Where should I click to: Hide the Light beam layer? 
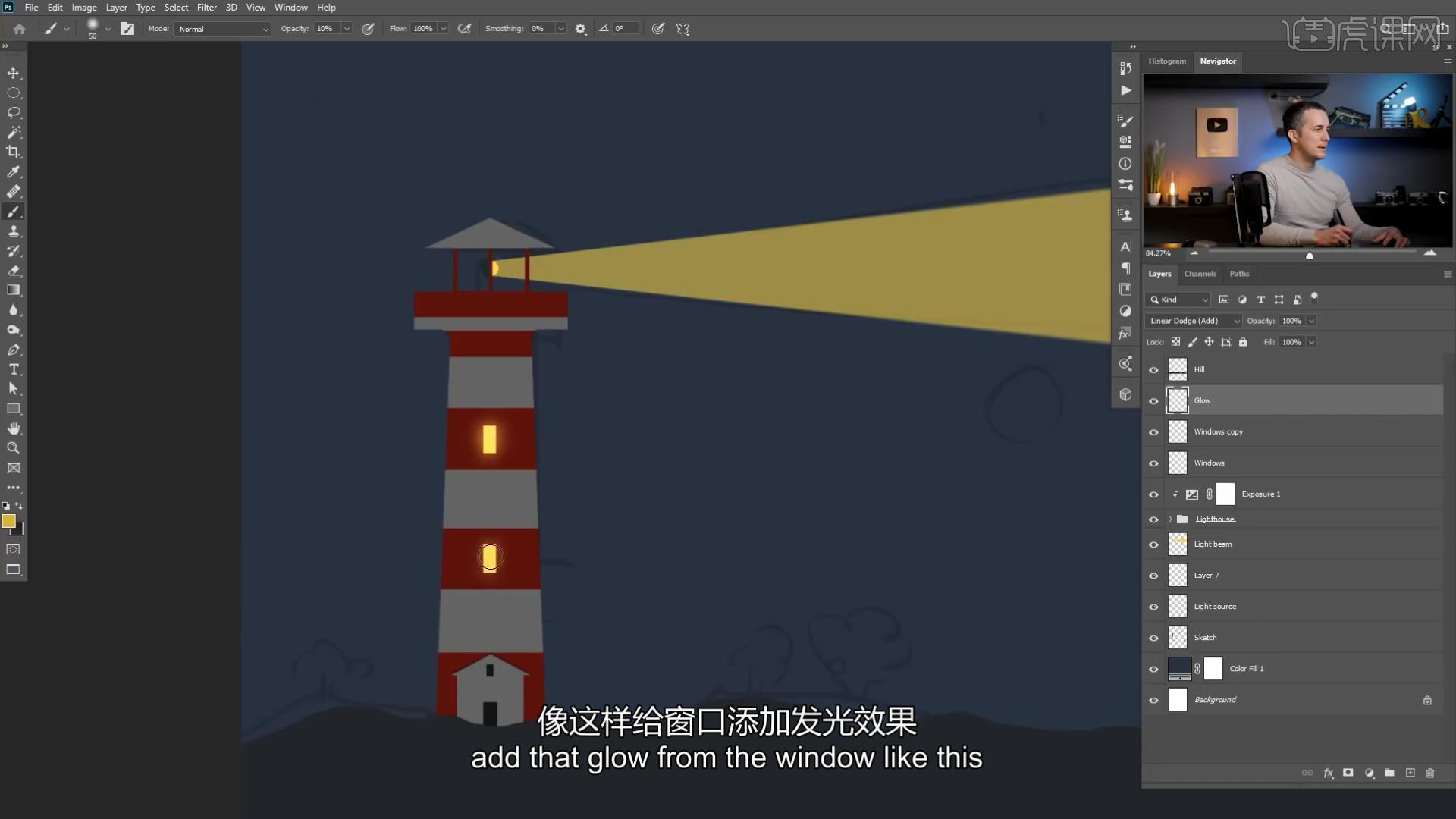tap(1154, 544)
